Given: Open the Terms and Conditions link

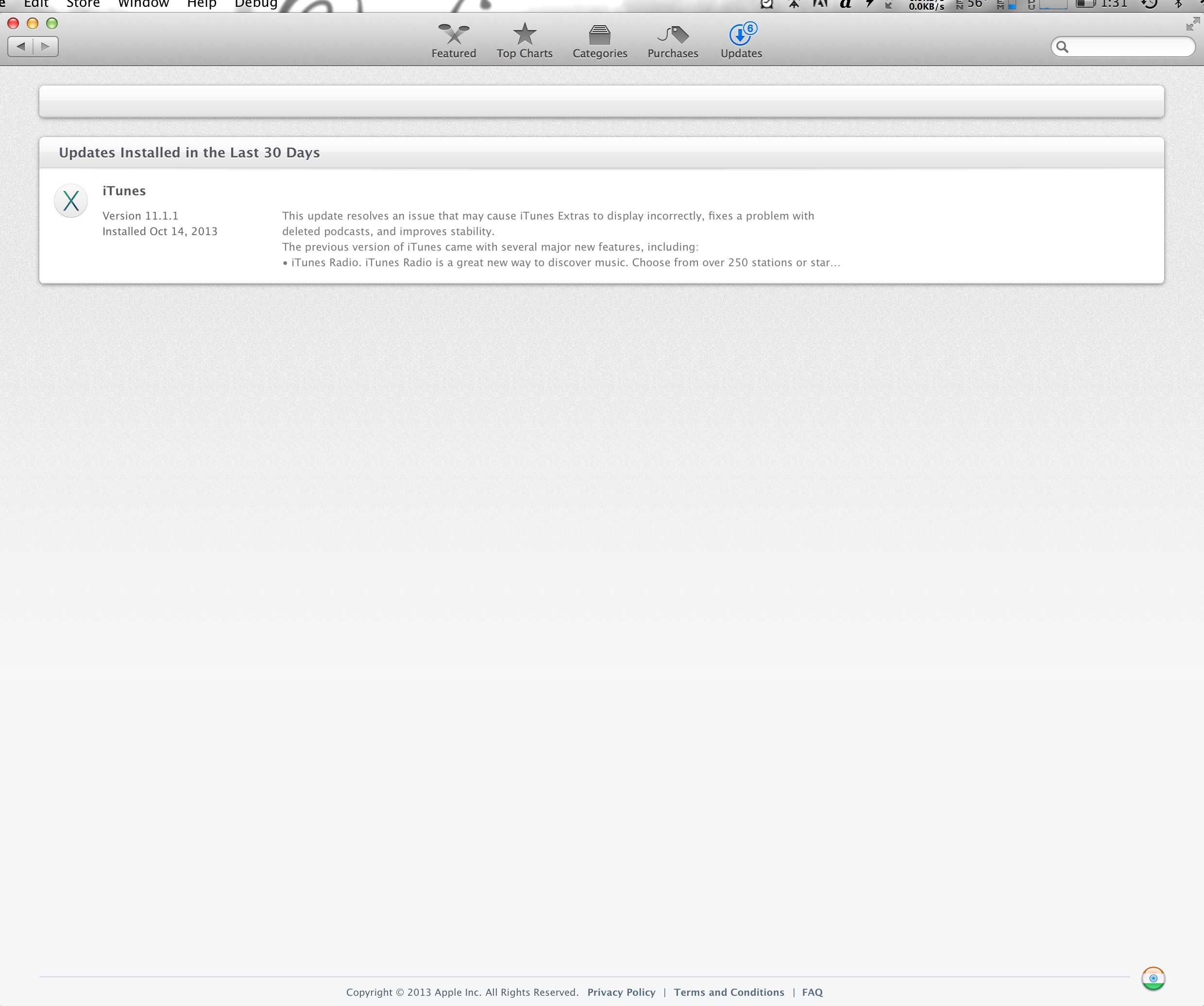Looking at the screenshot, I should (x=729, y=992).
